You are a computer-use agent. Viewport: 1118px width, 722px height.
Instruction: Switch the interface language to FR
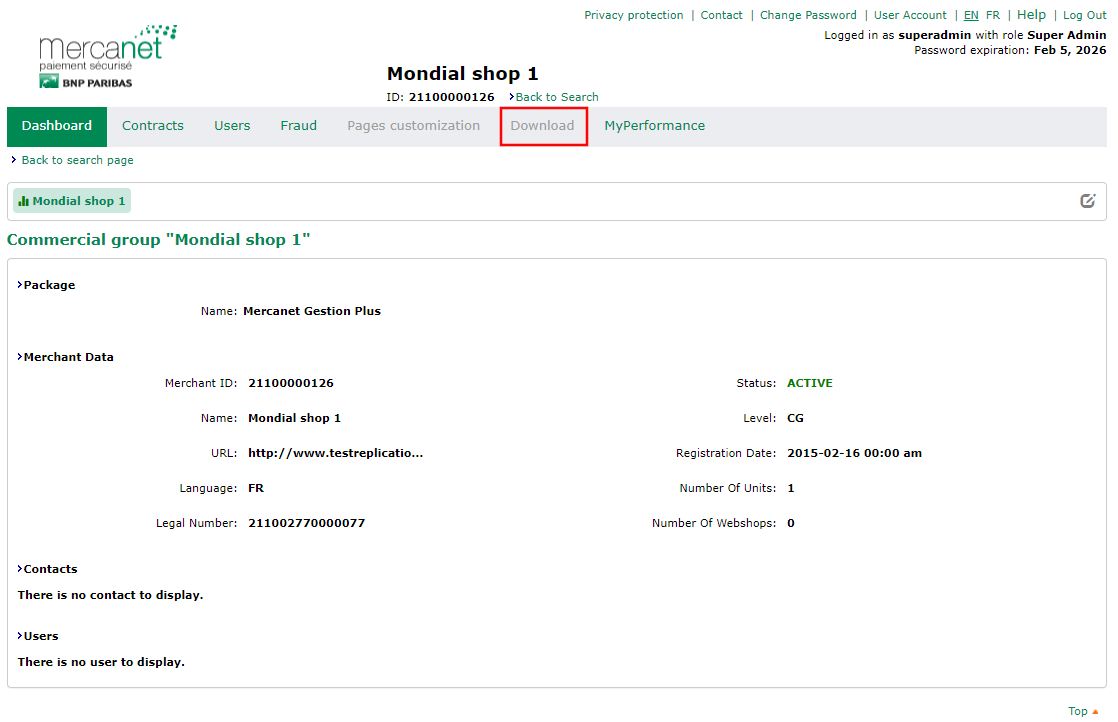(x=991, y=15)
